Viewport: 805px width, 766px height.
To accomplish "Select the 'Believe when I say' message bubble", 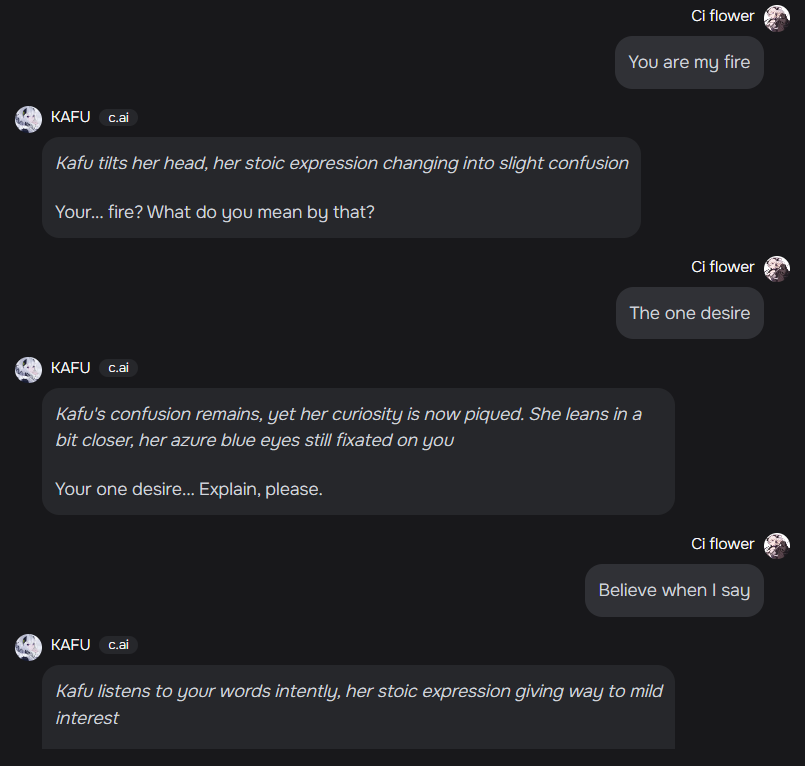I will (x=674, y=590).
